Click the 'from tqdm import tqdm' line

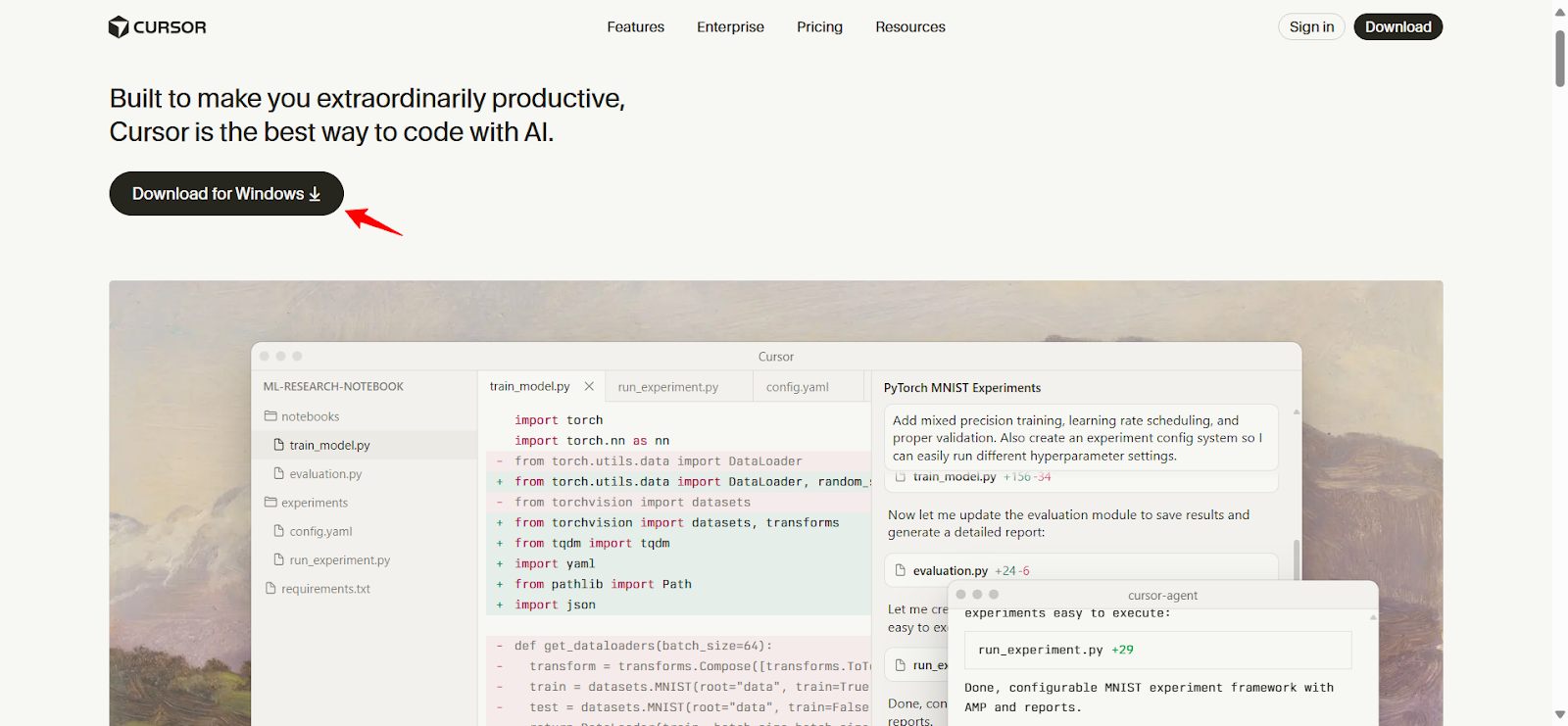pos(592,544)
